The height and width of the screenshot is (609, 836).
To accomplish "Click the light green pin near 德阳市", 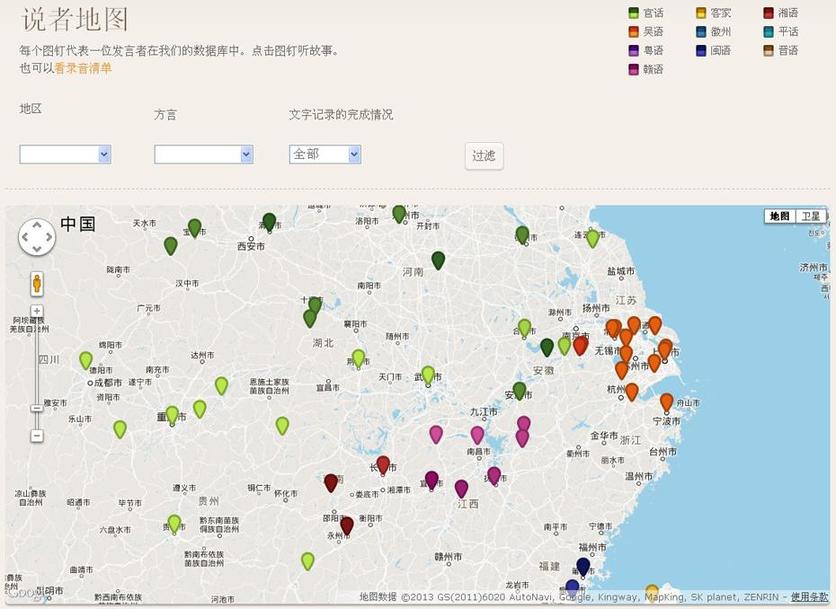I will click(86, 360).
